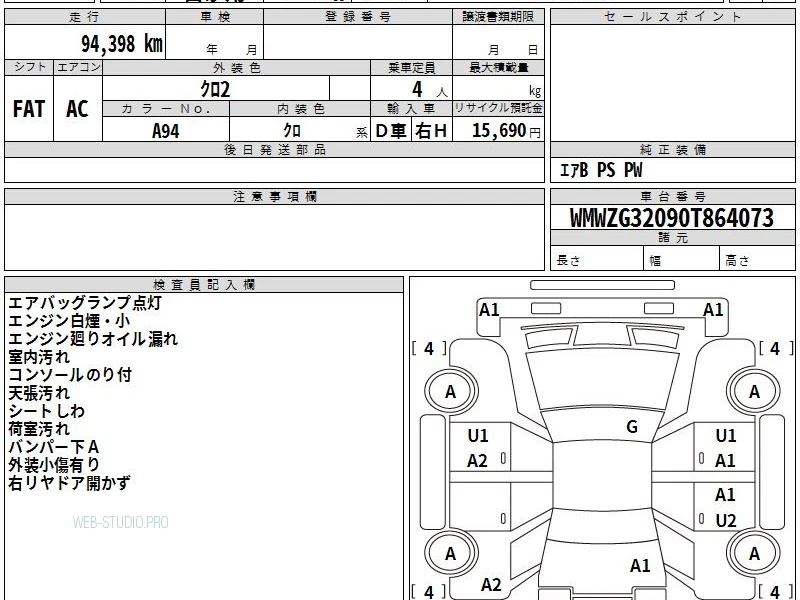This screenshot has height=600, width=800.
Task: Select the seating capacity 4 人 value
Action: coord(430,90)
